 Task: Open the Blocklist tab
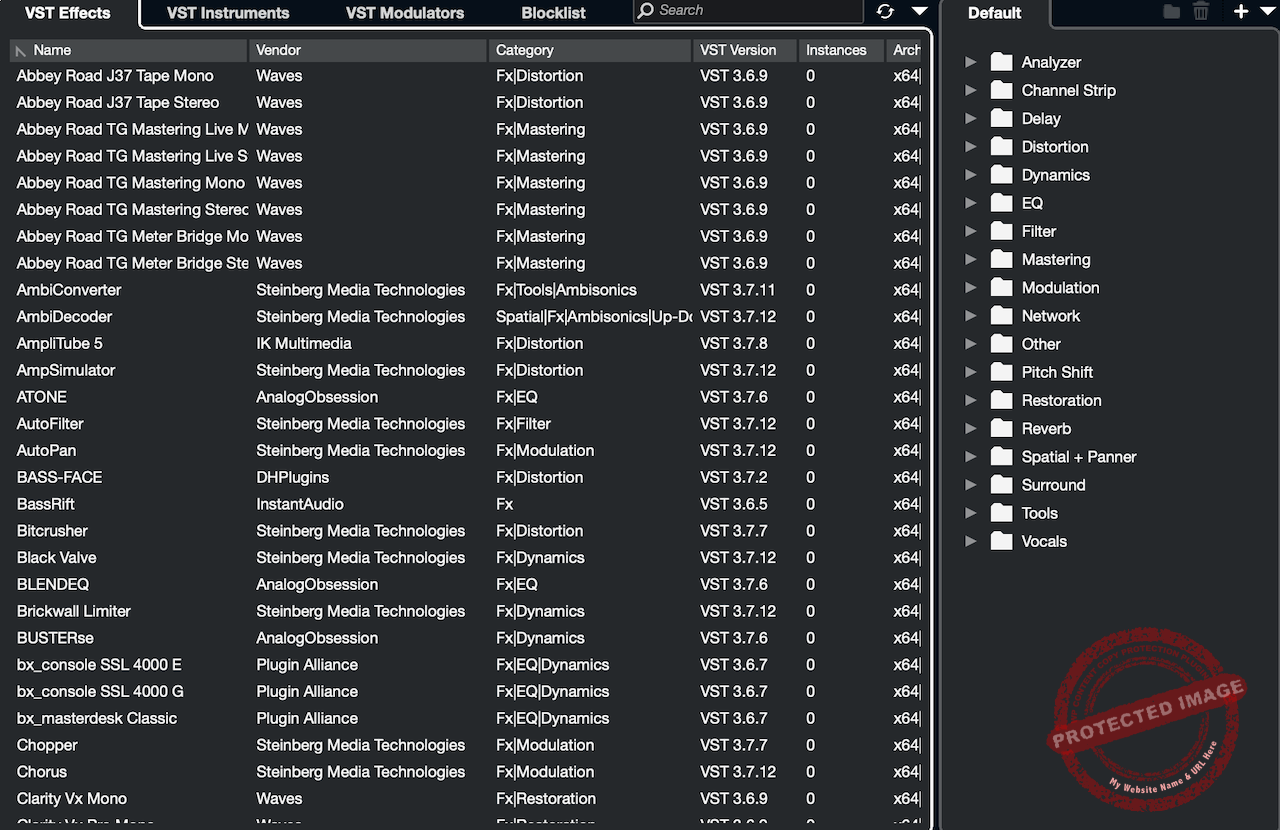point(554,13)
